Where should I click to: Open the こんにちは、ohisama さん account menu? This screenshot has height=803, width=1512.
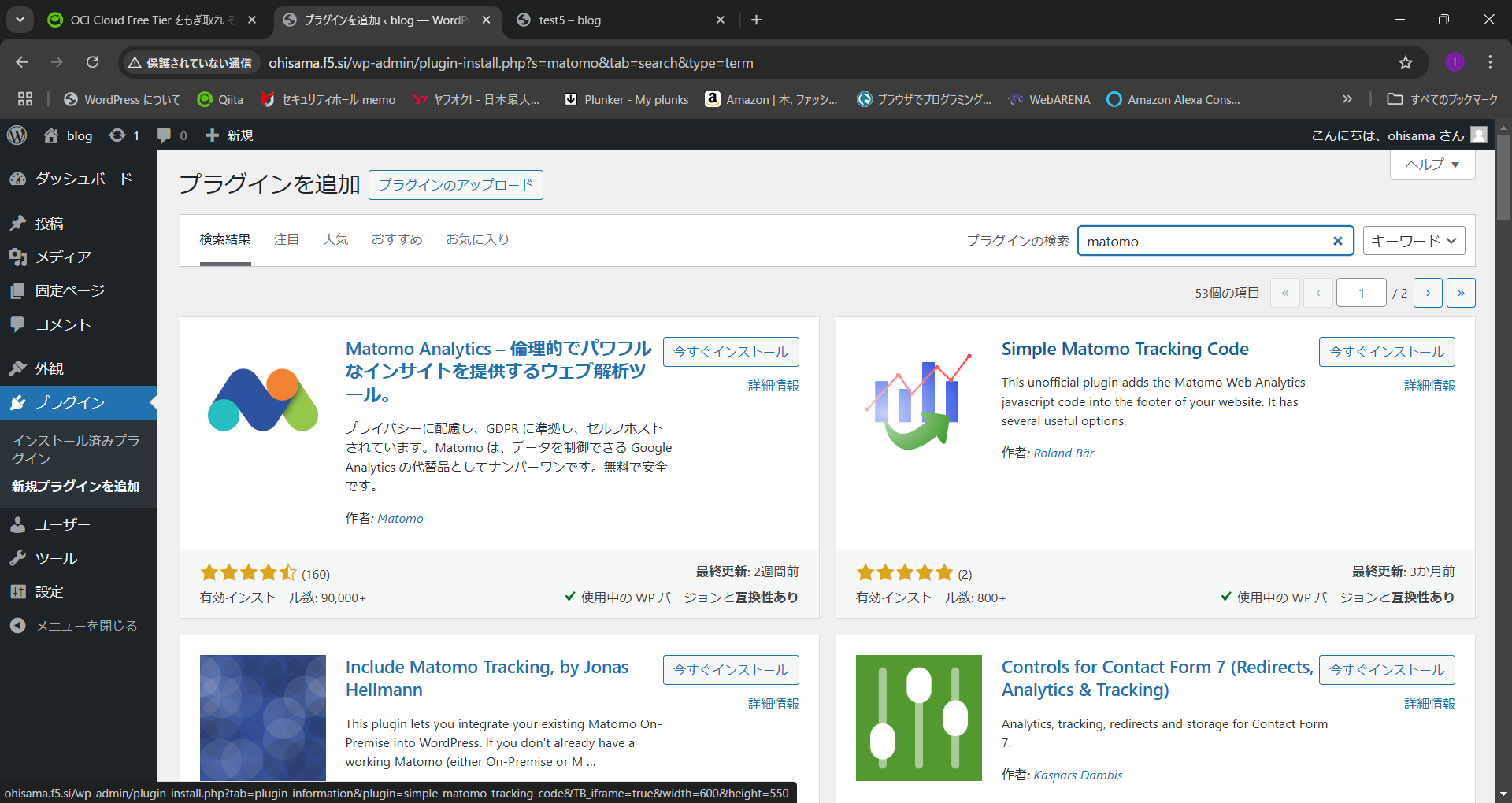point(1399,135)
